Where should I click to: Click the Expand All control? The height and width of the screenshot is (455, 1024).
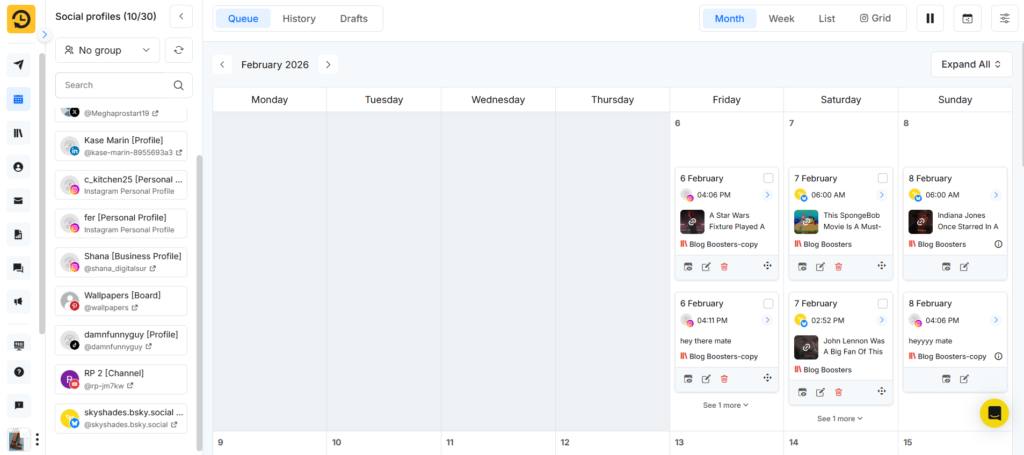(x=971, y=64)
